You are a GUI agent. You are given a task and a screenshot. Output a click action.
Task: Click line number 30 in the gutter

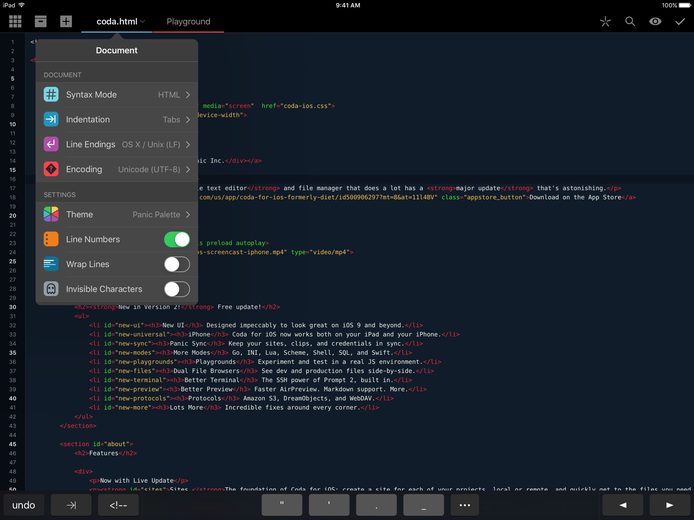[12, 307]
